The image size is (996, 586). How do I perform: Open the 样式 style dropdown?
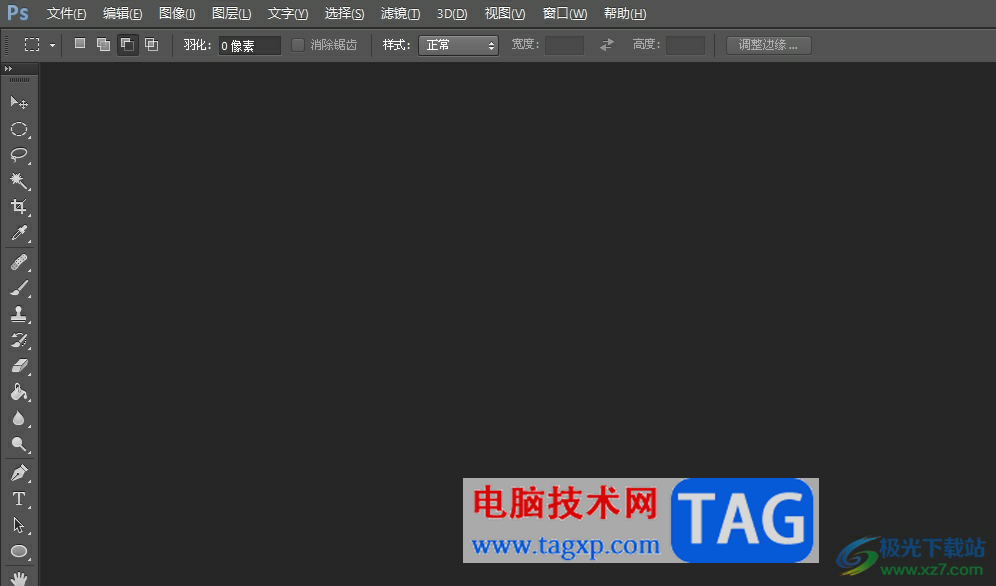458,45
